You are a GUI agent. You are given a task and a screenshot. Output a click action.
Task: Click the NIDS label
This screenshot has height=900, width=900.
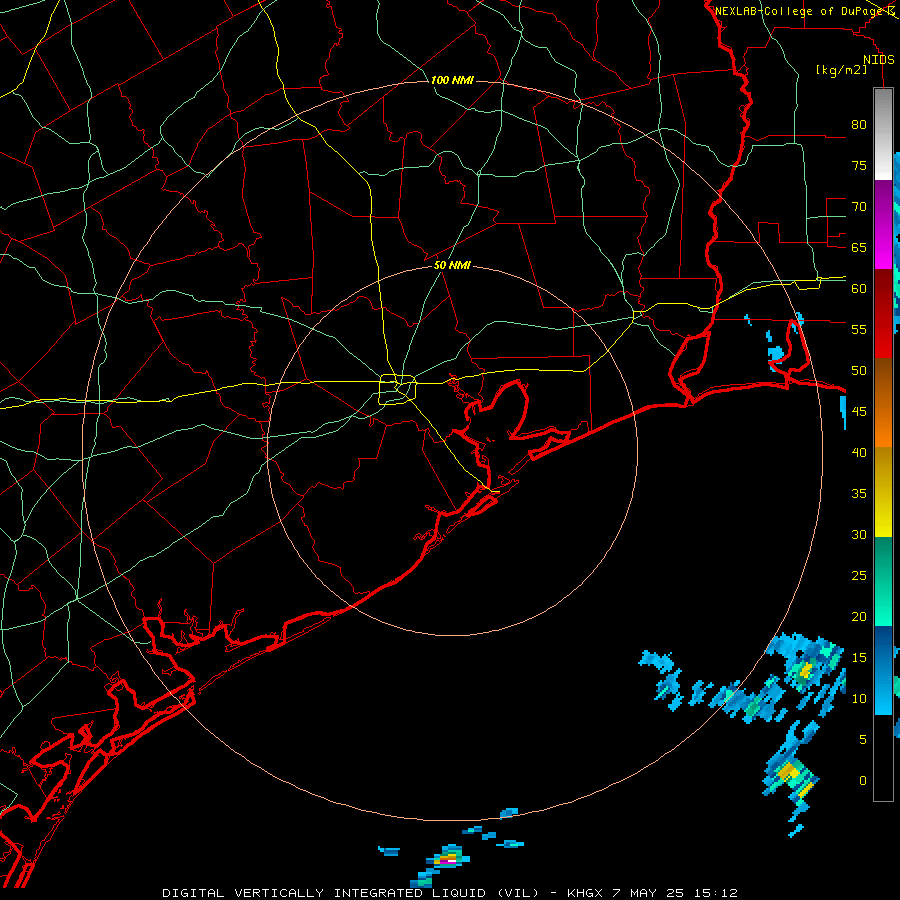pyautogui.click(x=879, y=60)
